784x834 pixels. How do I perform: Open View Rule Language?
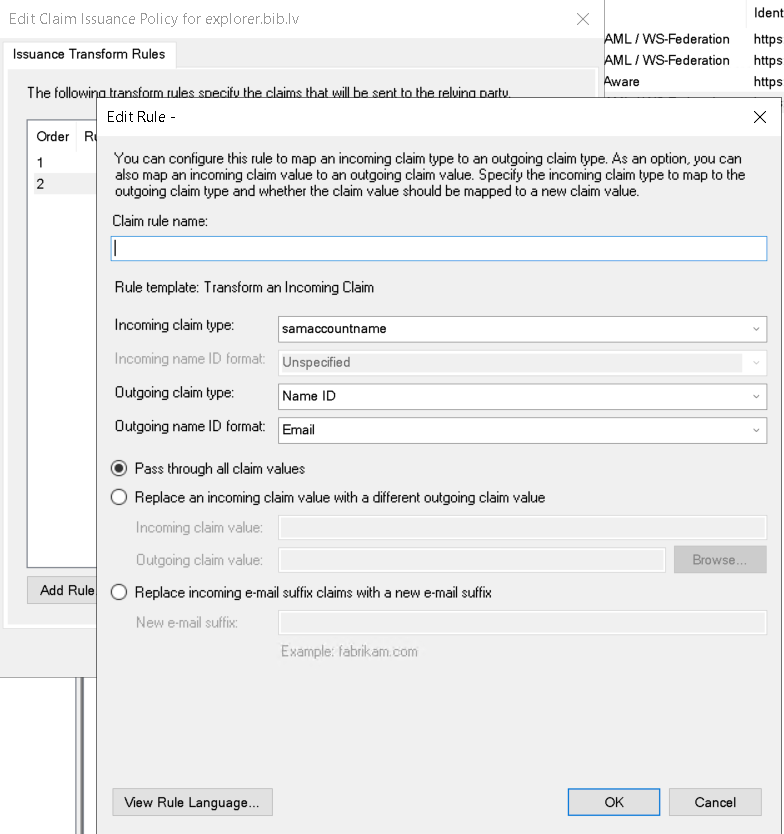pyautogui.click(x=192, y=802)
